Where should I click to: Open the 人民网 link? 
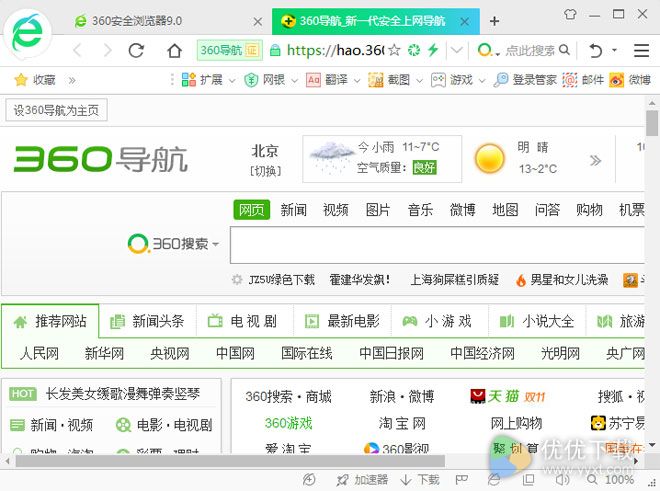pyautogui.click(x=39, y=353)
